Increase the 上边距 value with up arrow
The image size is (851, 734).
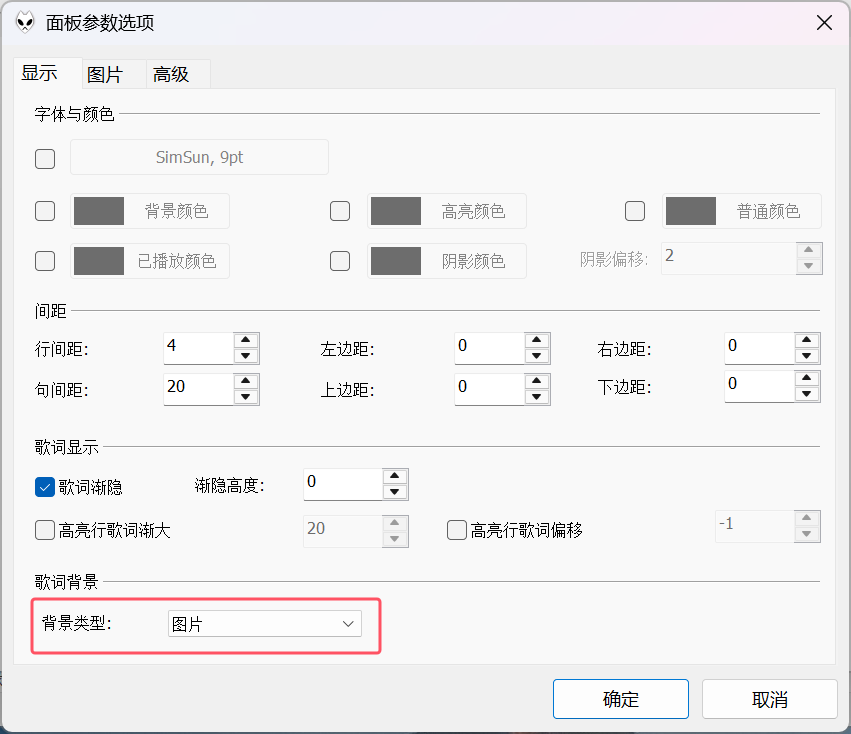coord(537,381)
